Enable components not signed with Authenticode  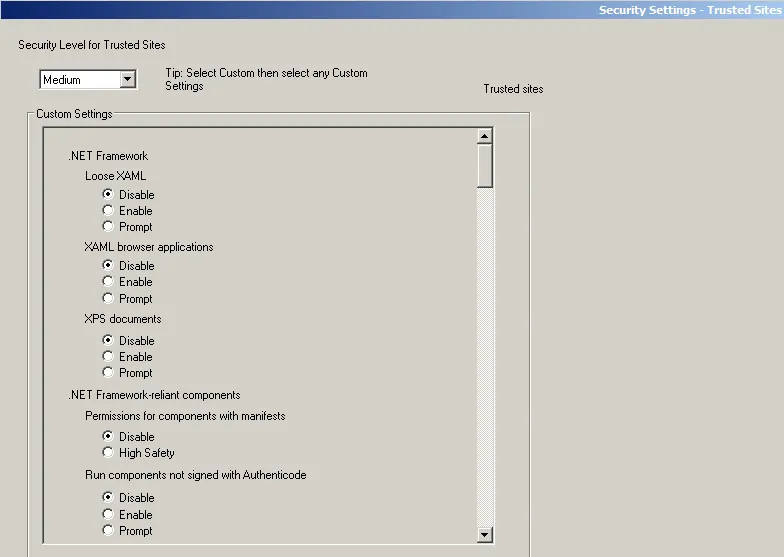click(x=108, y=514)
